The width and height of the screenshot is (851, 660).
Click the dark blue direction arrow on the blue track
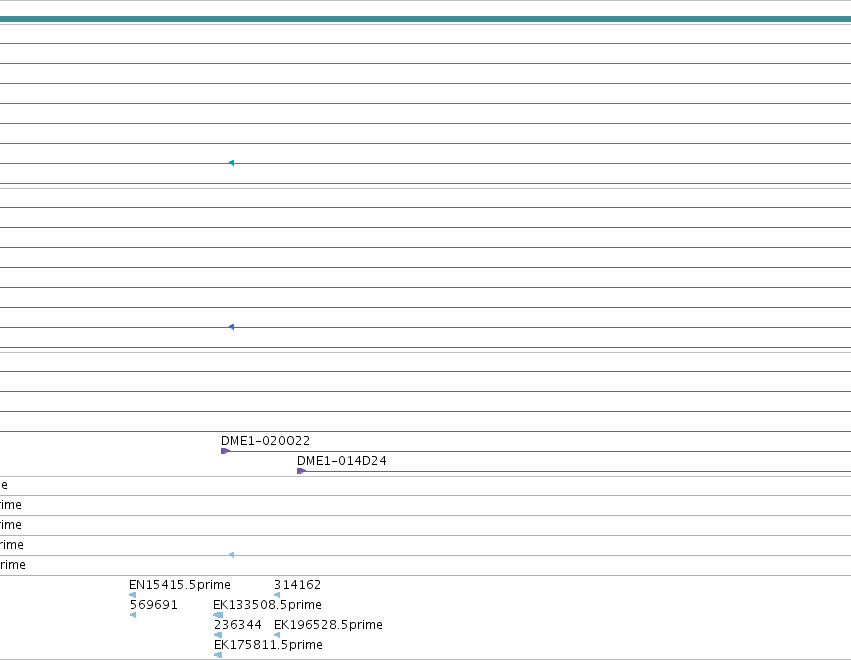tap(231, 327)
